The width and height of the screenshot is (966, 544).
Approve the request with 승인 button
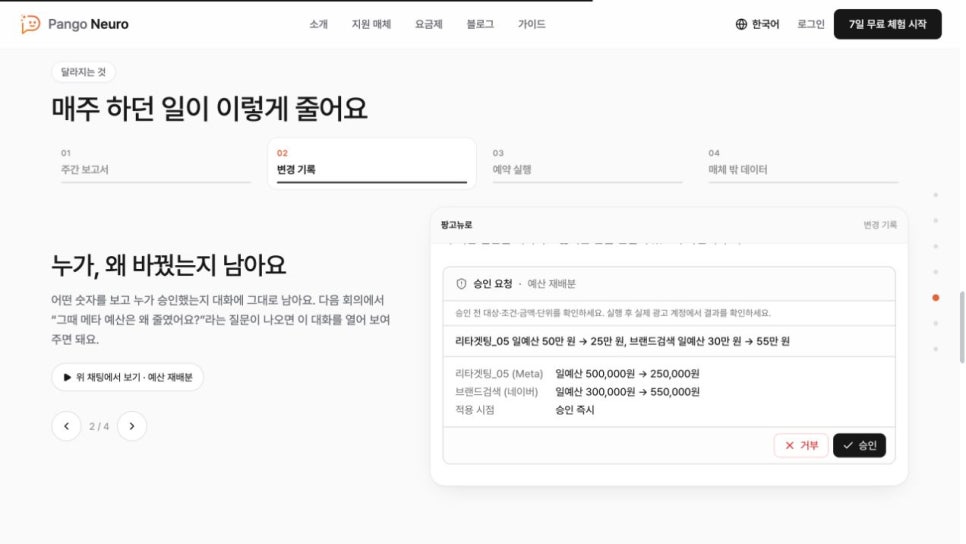(859, 445)
